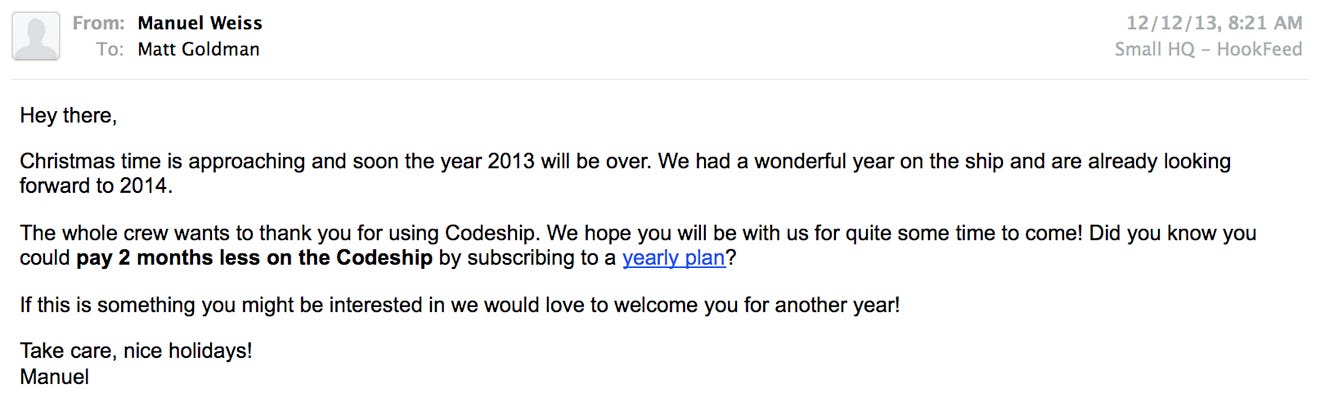Screen dimensions: 1320x402
Task: Open the yearly plan link
Action: [x=673, y=258]
